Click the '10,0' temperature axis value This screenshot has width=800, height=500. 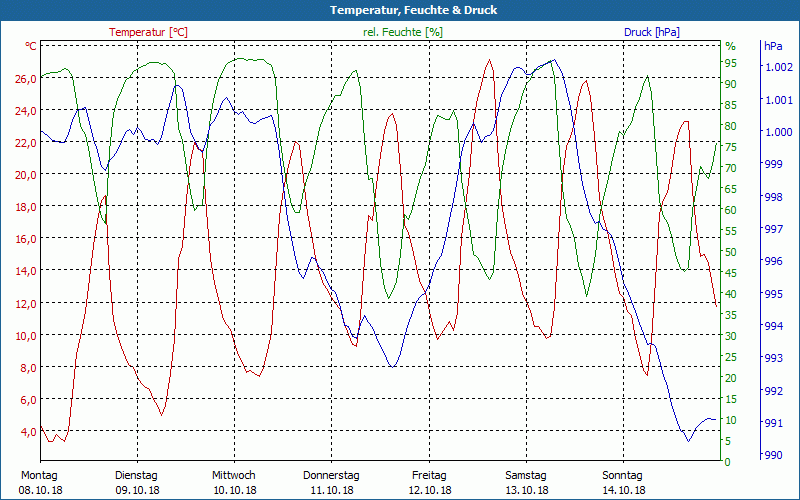coord(26,336)
